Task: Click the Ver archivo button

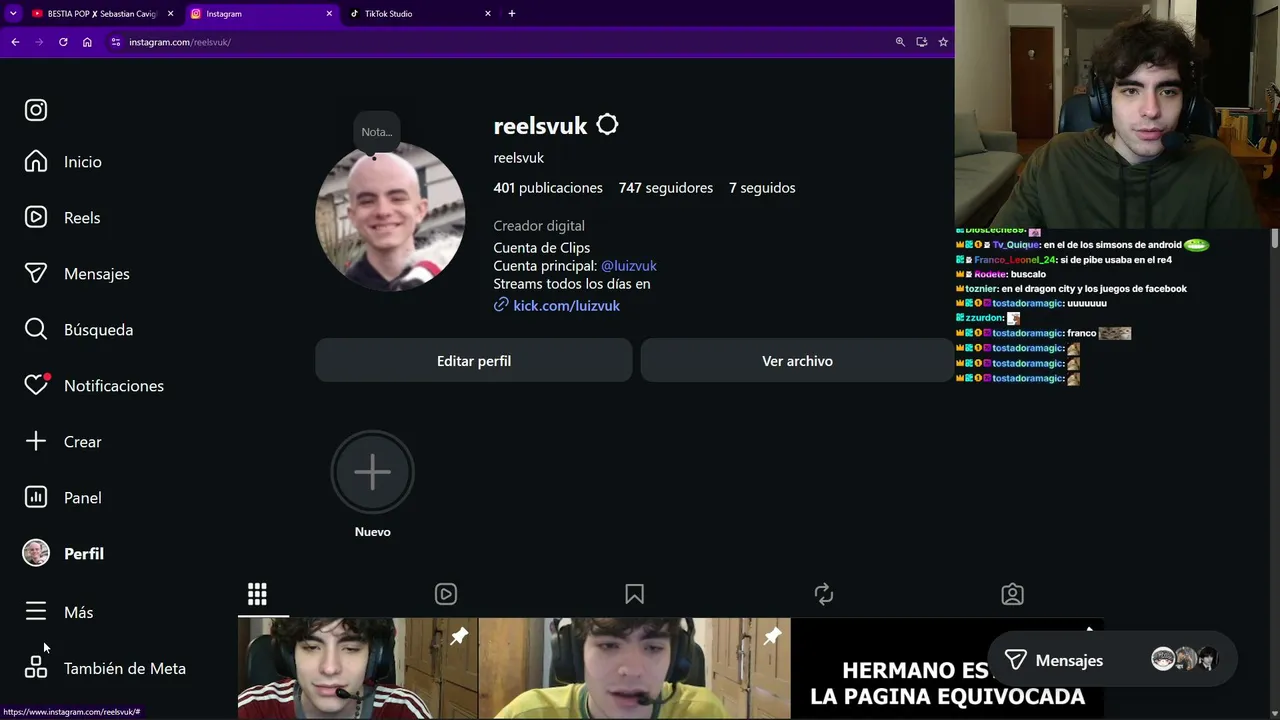Action: tap(797, 361)
